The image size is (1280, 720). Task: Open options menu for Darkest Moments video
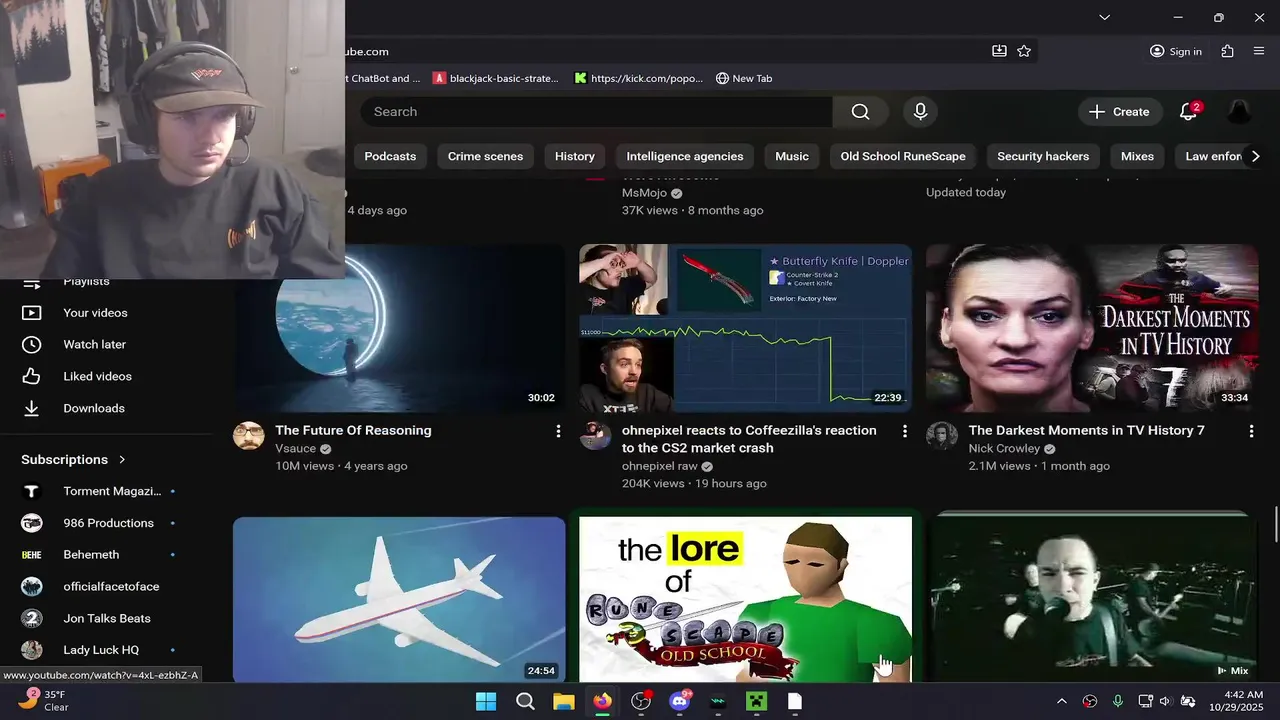1251,431
